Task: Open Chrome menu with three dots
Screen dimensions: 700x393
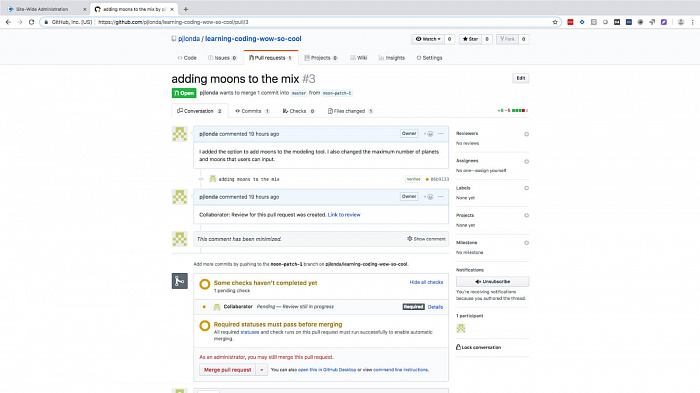Action: click(x=692, y=22)
